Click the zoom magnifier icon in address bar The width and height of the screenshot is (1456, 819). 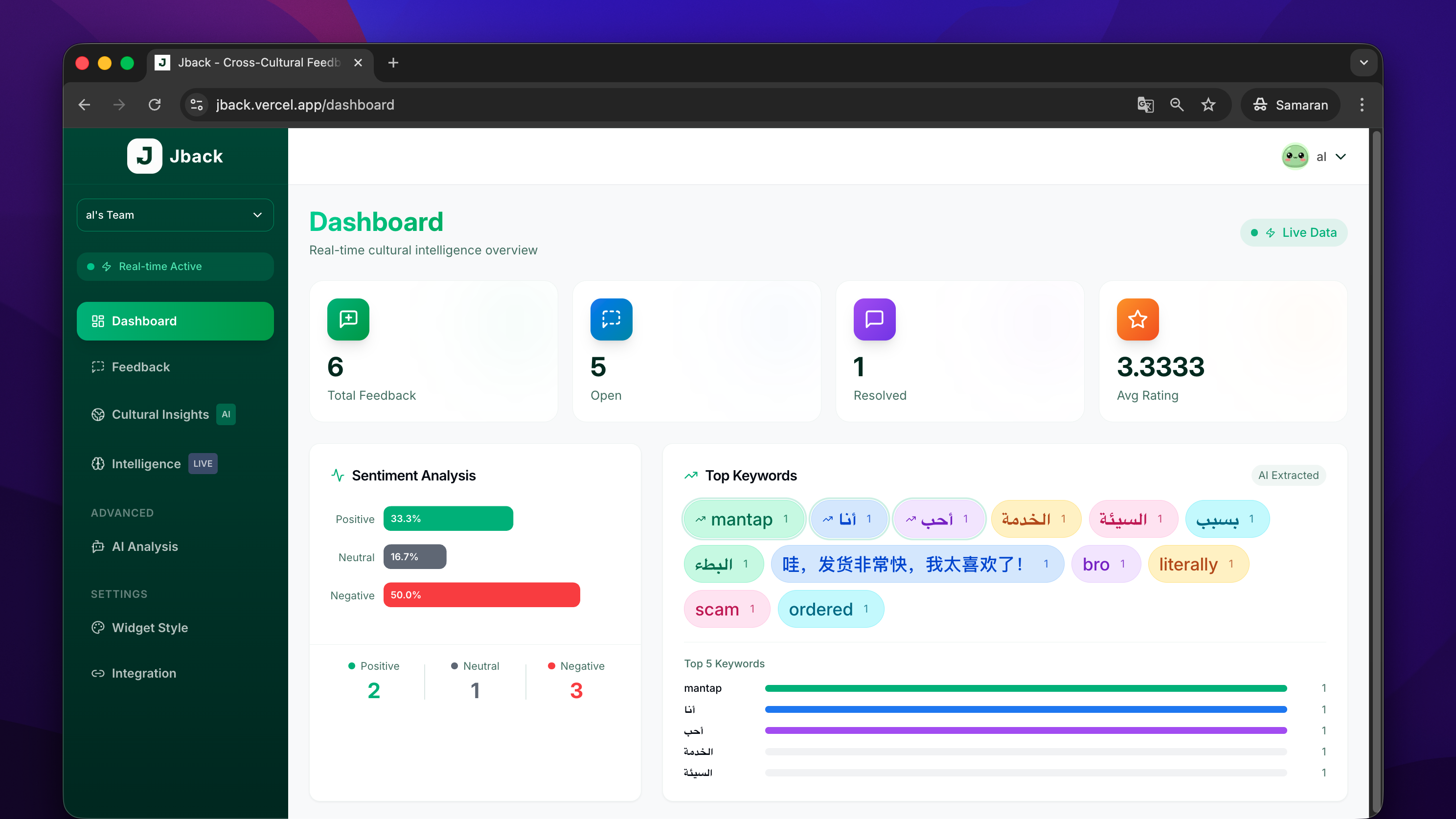1177,105
